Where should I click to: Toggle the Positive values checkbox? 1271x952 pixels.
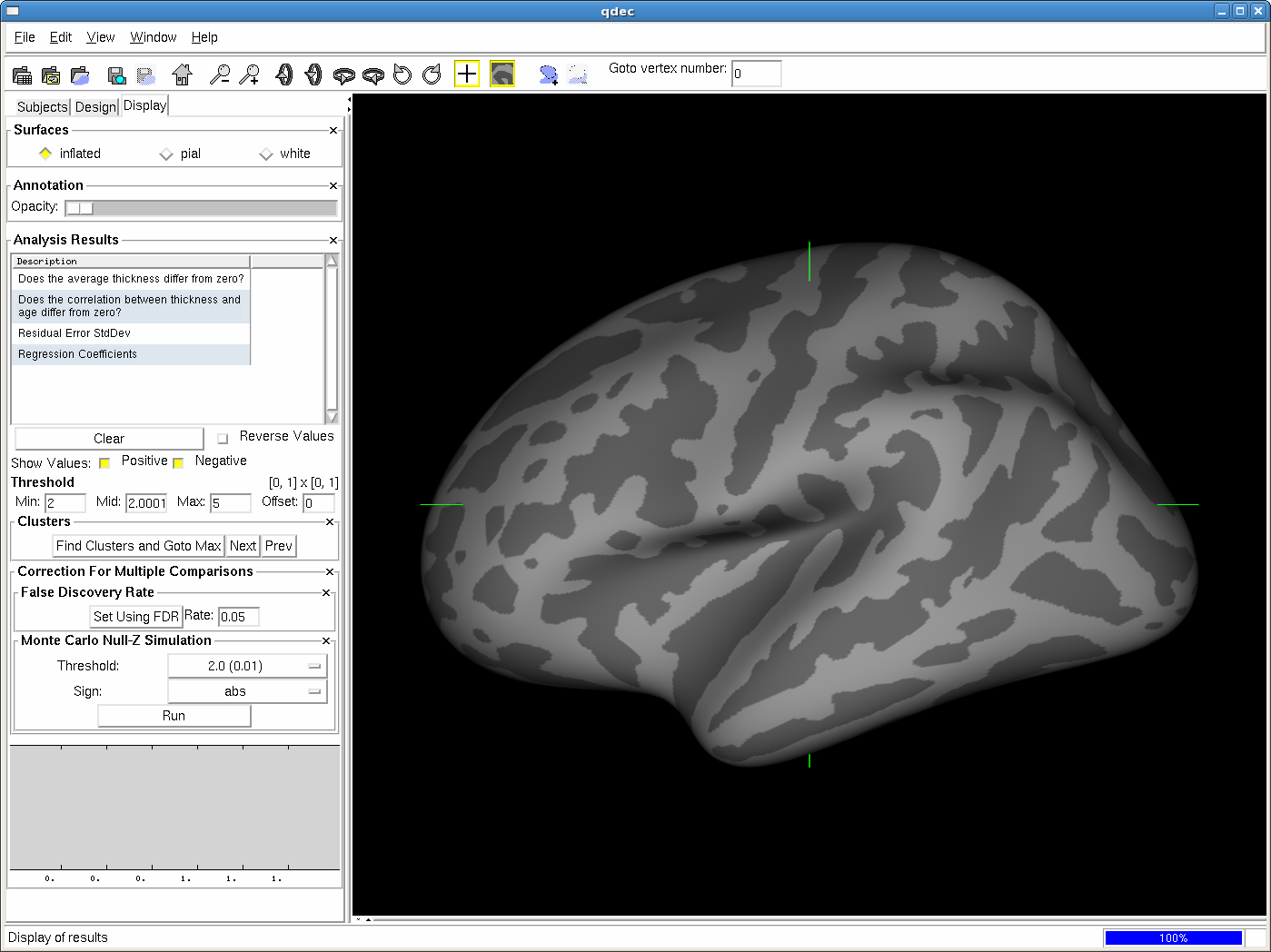coord(105,463)
